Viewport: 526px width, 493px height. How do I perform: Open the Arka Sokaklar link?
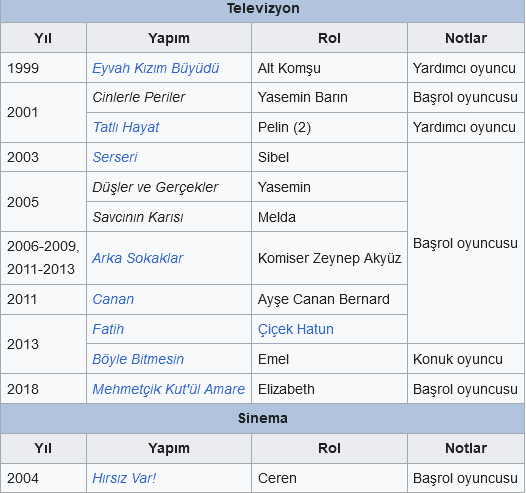click(x=138, y=258)
